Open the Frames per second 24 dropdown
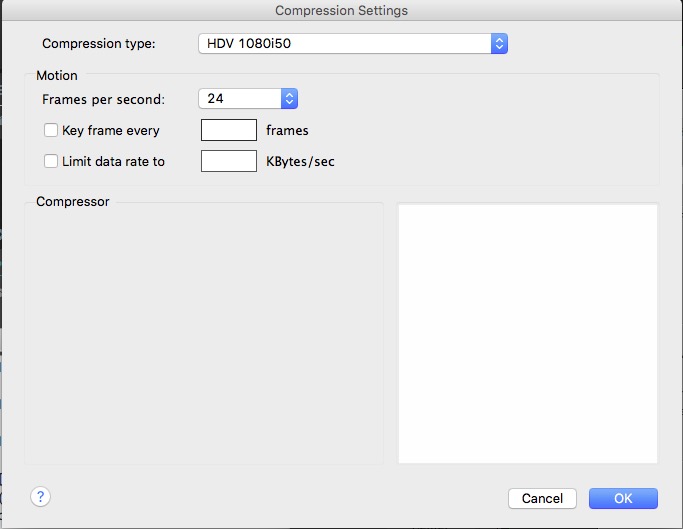 pyautogui.click(x=248, y=98)
